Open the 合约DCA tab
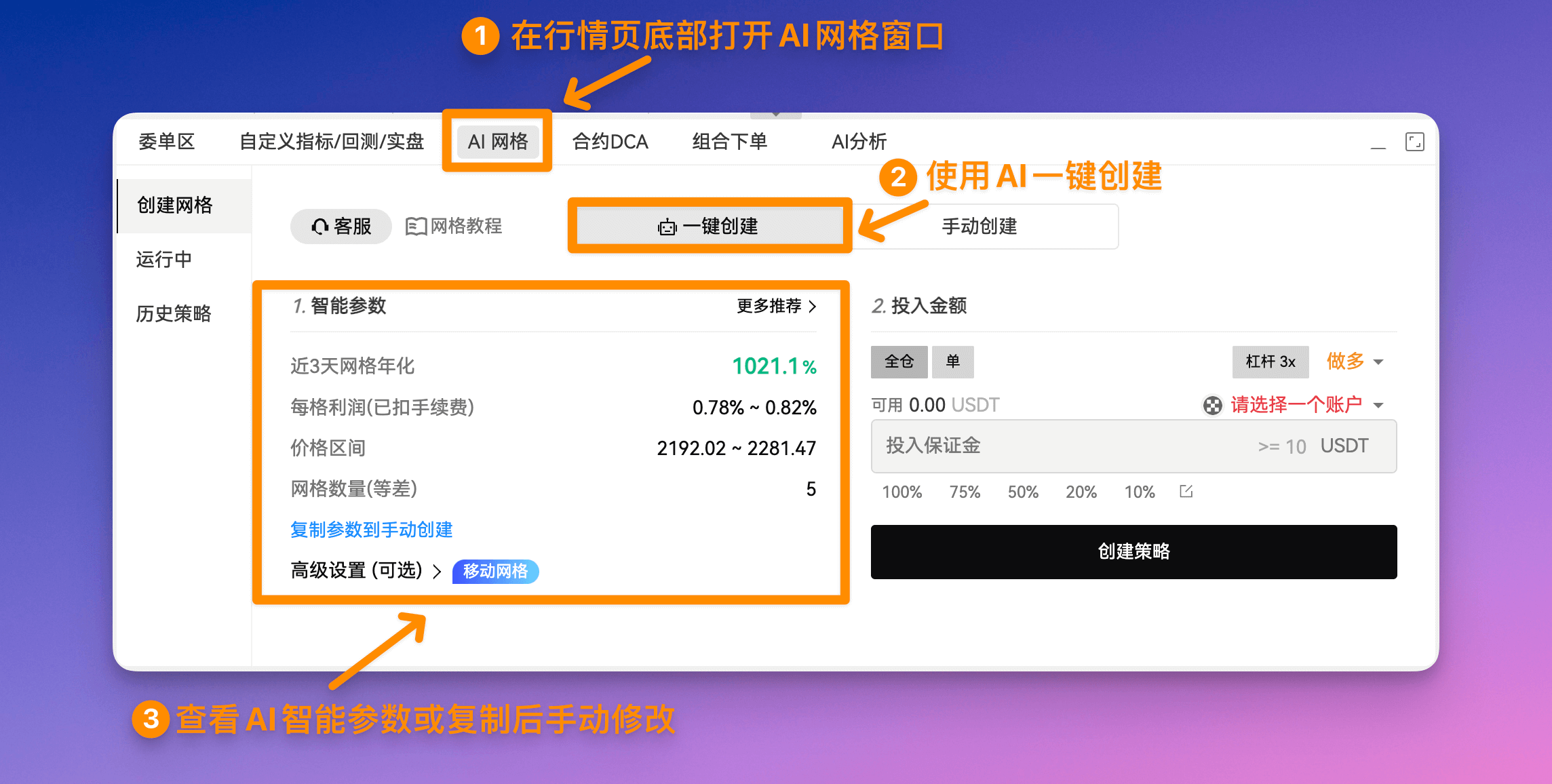Image resolution: width=1552 pixels, height=784 pixels. pos(610,141)
